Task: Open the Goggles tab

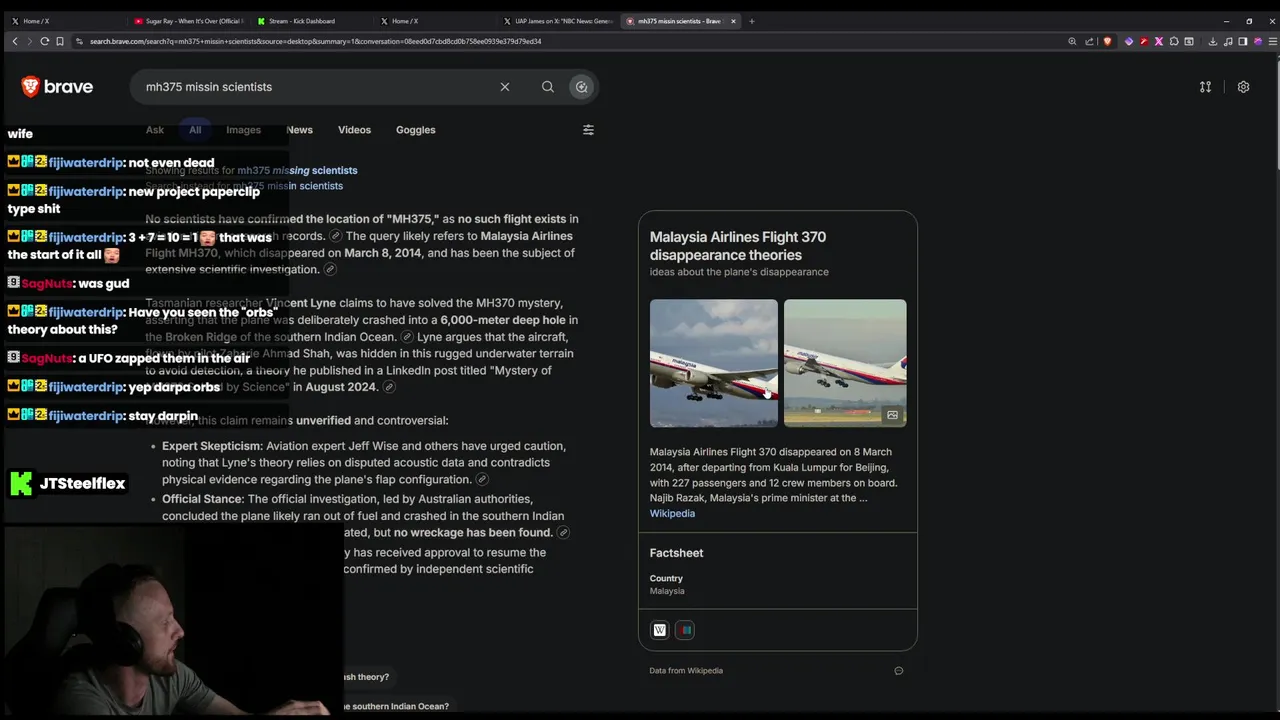Action: point(415,130)
